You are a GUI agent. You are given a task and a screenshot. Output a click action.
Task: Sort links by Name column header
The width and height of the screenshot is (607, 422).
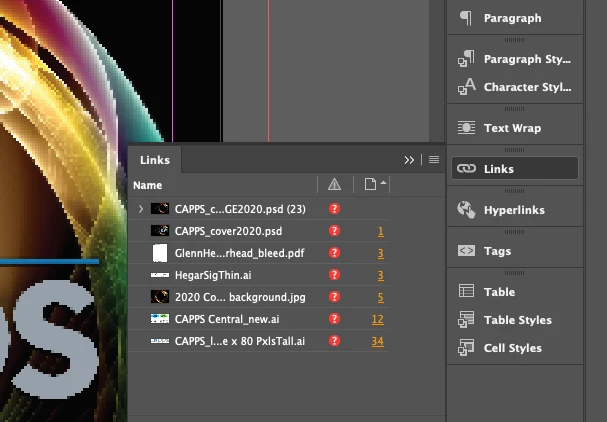tap(147, 185)
